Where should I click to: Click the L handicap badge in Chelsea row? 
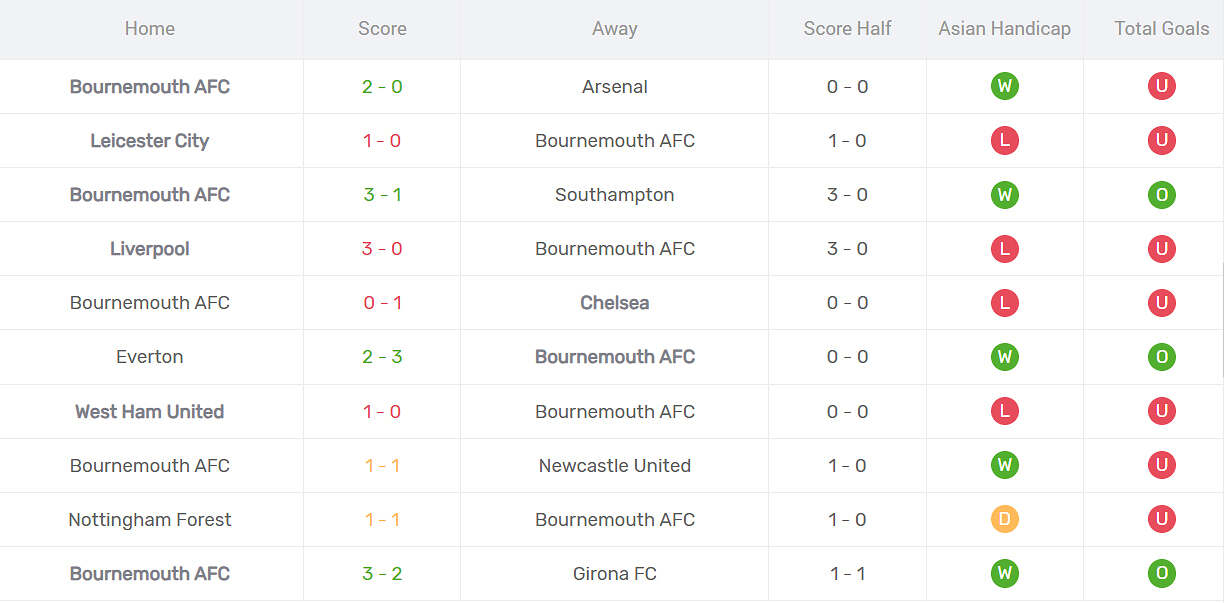1004,303
